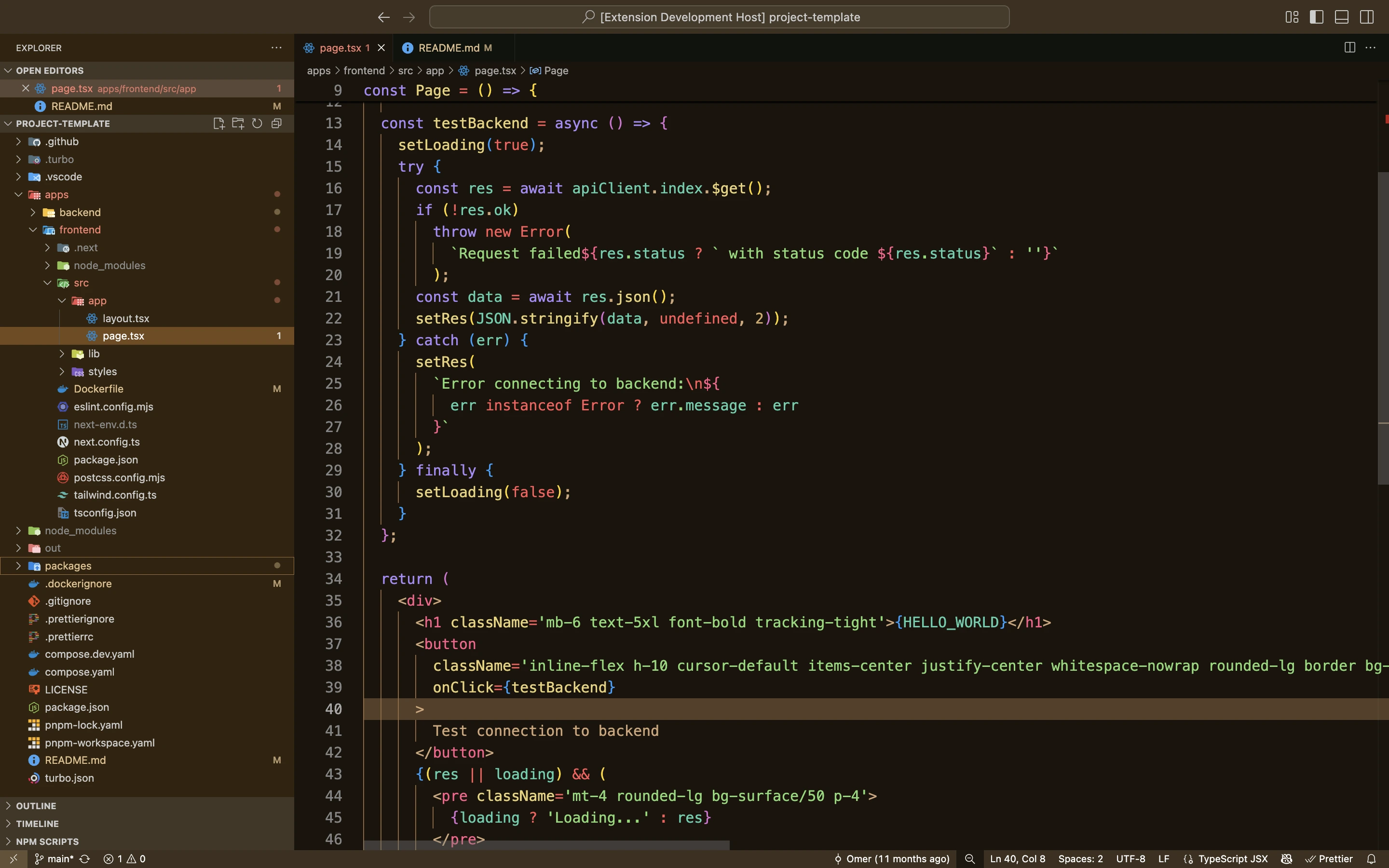Open the remote window indicator
This screenshot has height=868, width=1389.
14,859
